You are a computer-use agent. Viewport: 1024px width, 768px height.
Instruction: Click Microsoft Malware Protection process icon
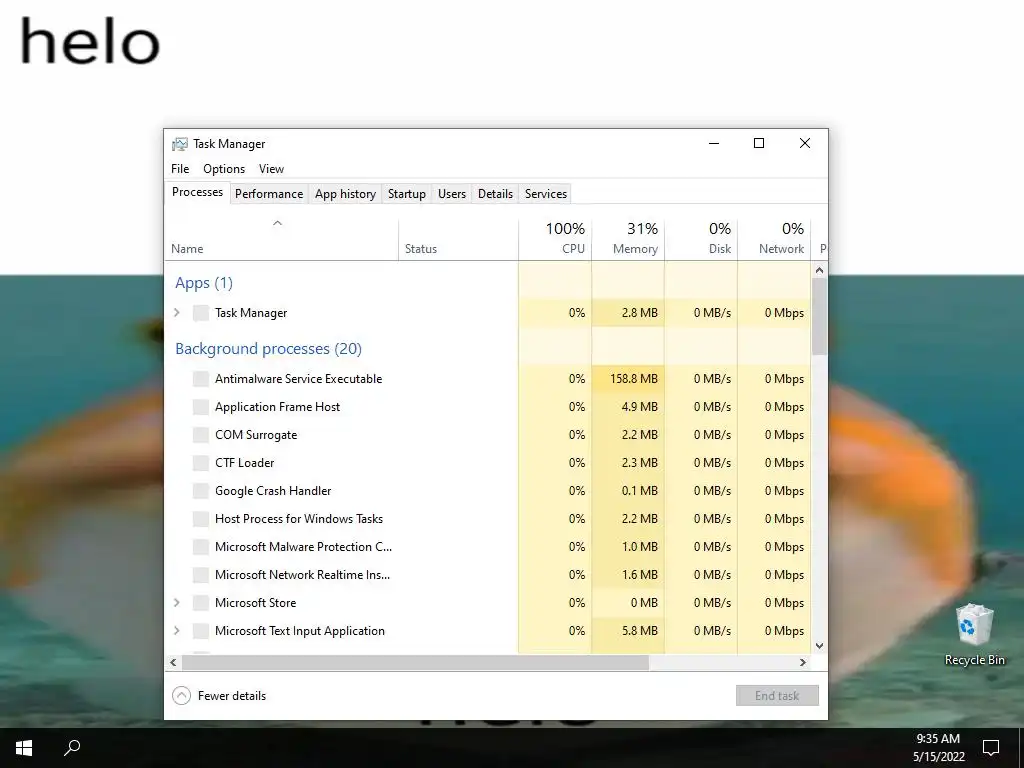coord(201,547)
